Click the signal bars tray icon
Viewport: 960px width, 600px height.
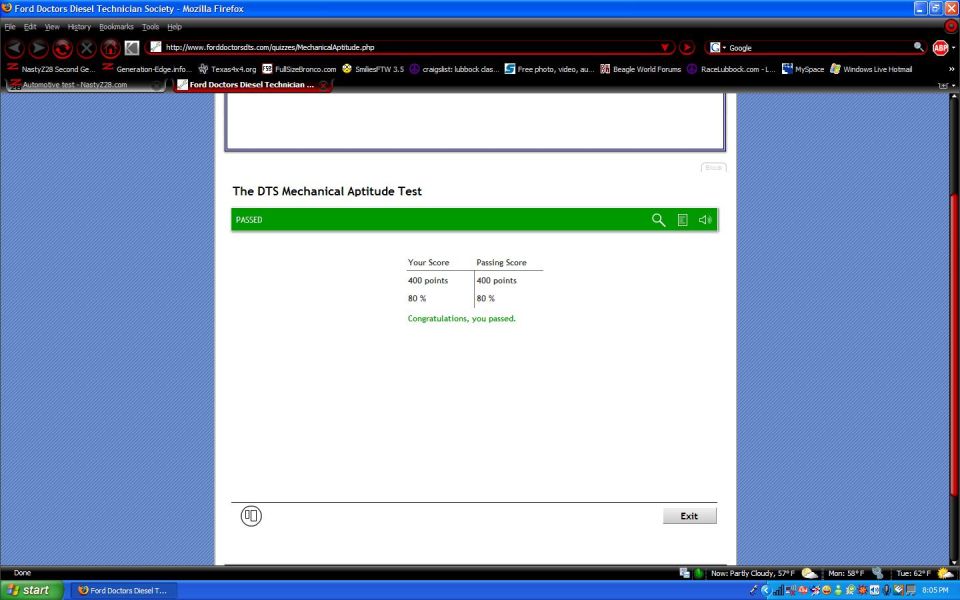tap(778, 591)
